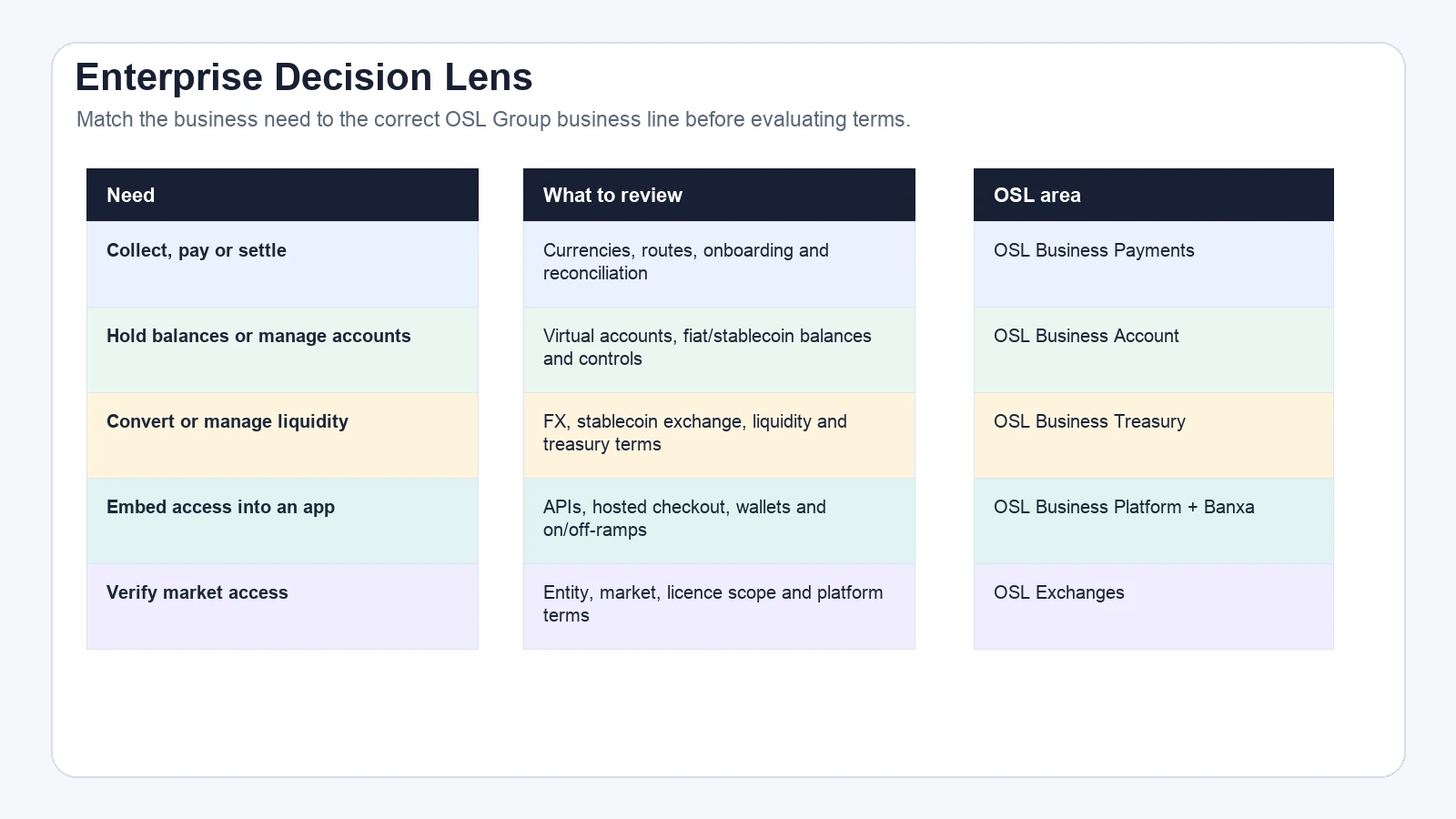The width and height of the screenshot is (1456, 819).
Task: Select FX, stablecoin exchange, liquidity cell
Action: [719, 435]
